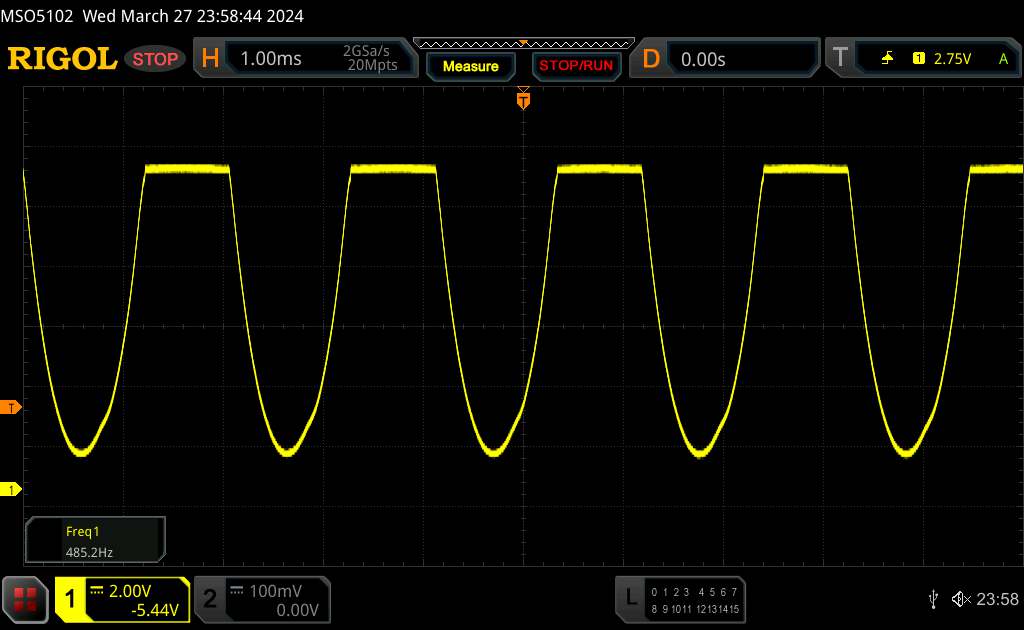Image resolution: width=1024 pixels, height=630 pixels.
Task: Toggle channel 1 with its yellow label
Action: point(72,599)
